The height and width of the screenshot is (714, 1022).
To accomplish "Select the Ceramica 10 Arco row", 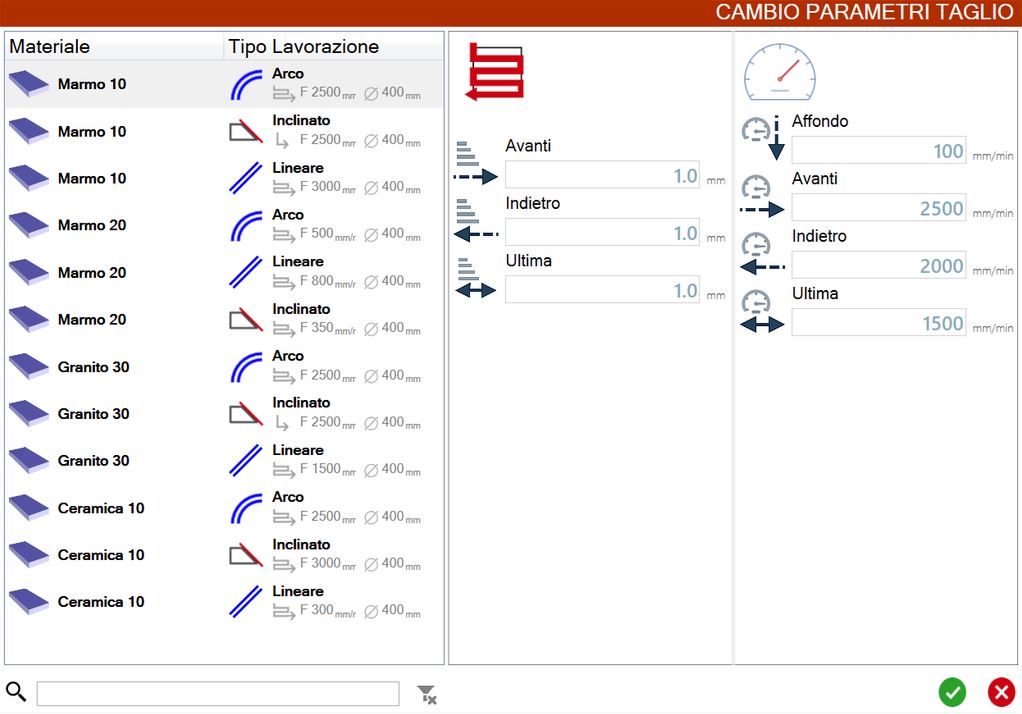I will click(x=224, y=508).
